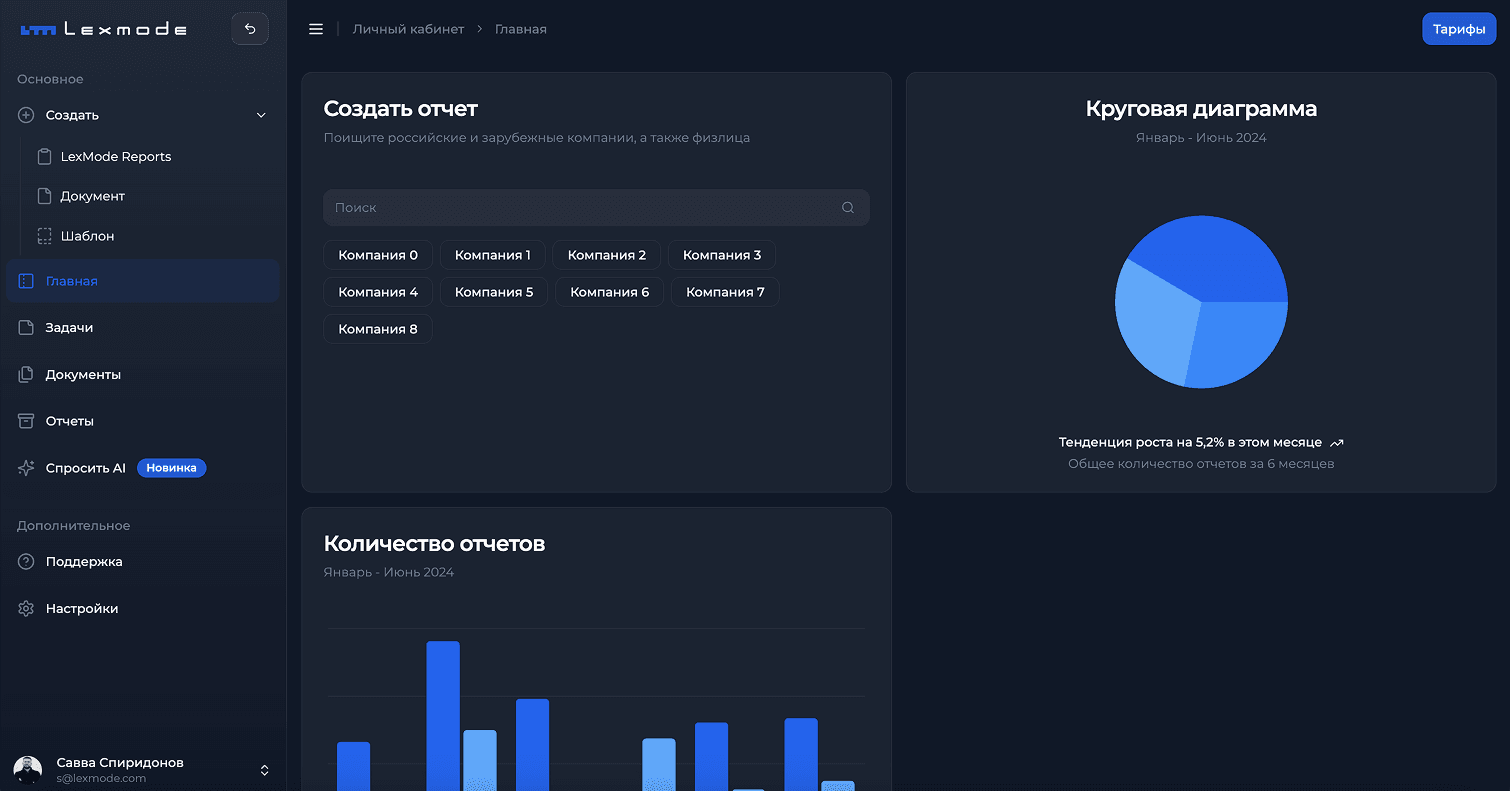Click the tallest bar in Количество отчетов chart

(x=443, y=716)
